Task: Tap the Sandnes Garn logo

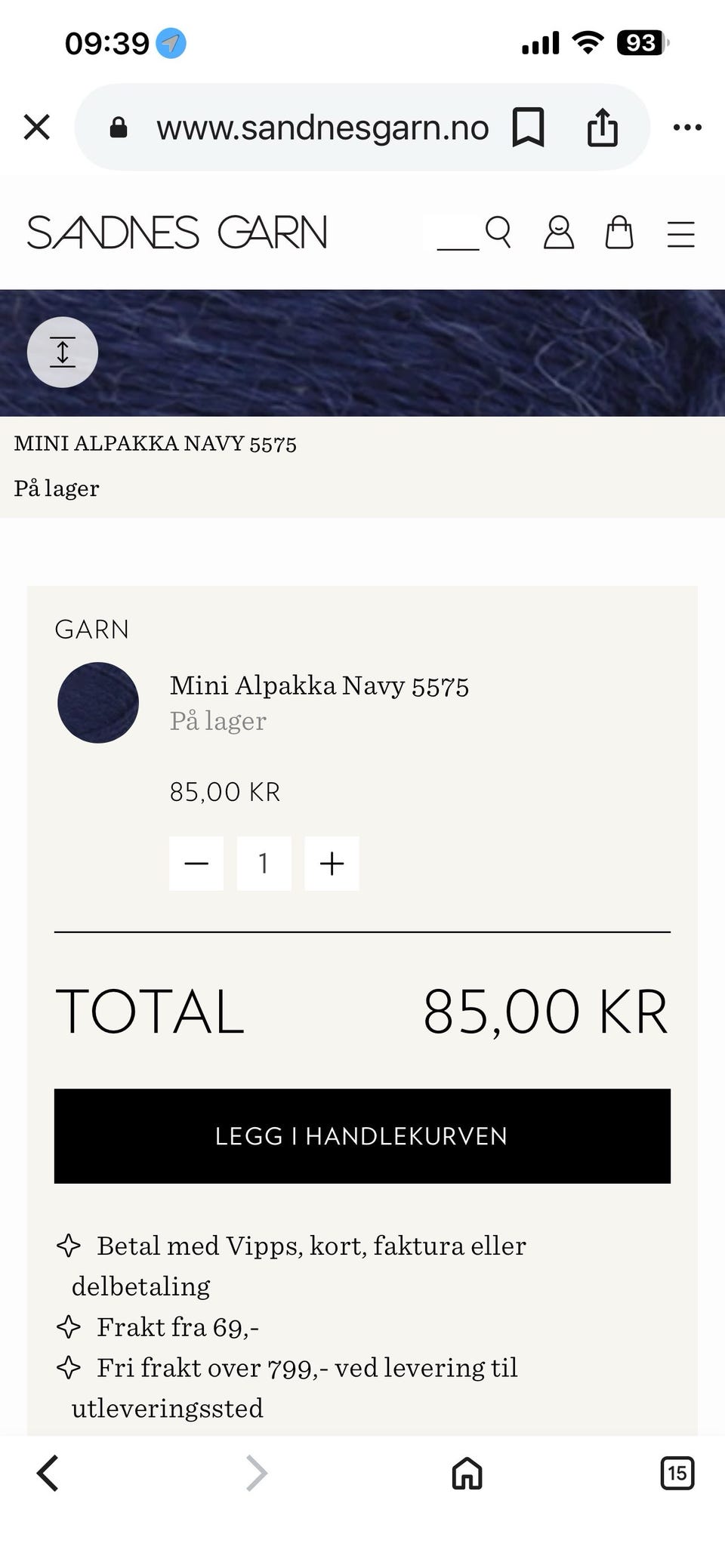Action: coord(177,233)
